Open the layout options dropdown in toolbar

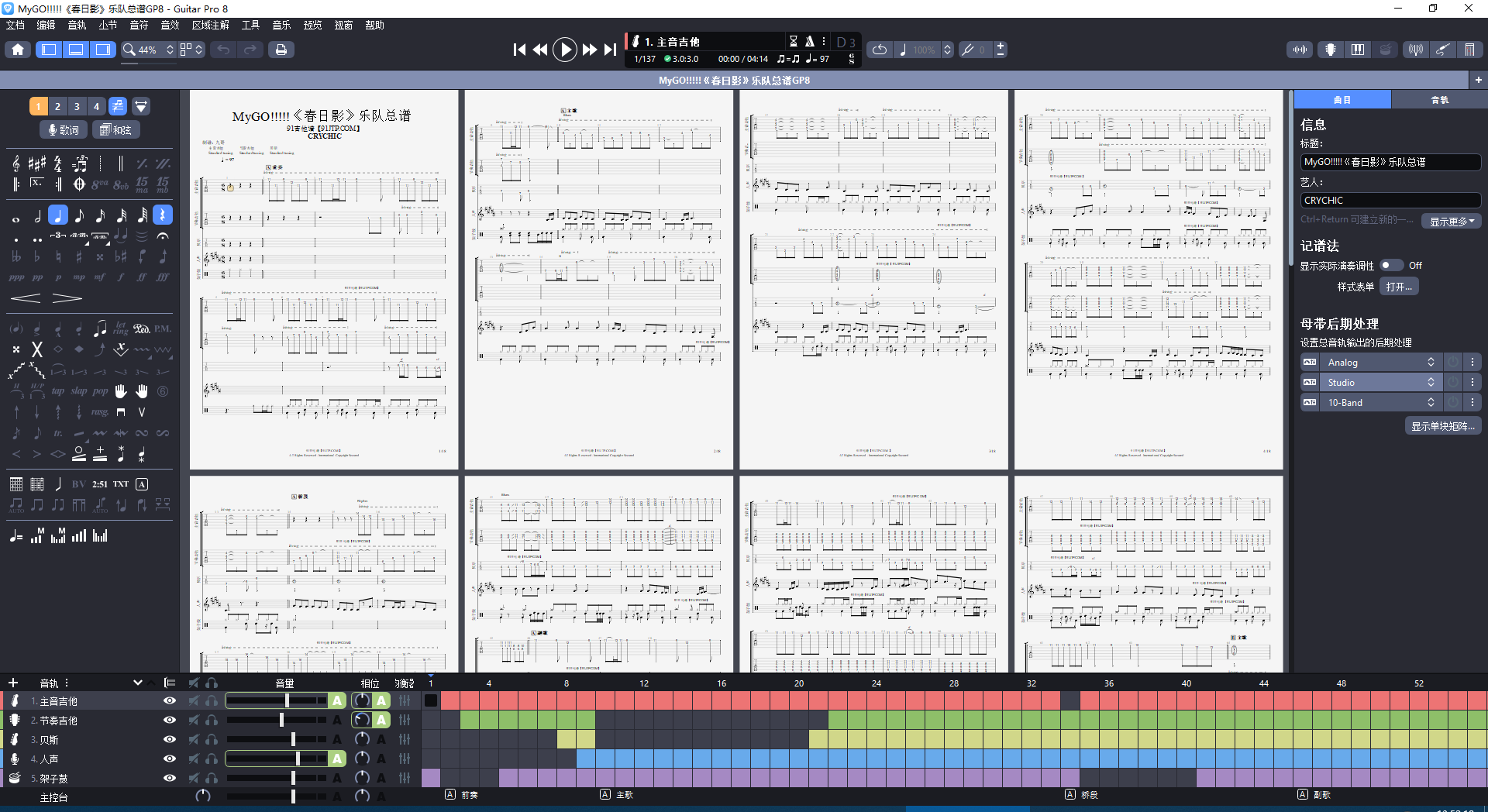(x=191, y=50)
